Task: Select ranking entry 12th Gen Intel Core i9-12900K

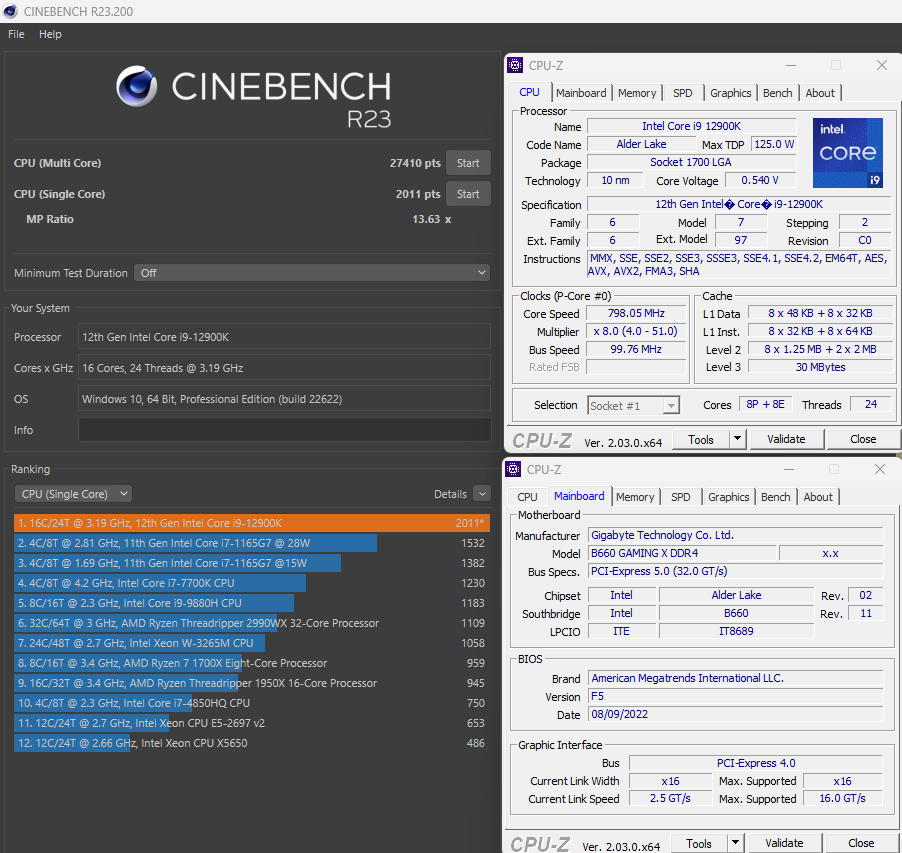Action: point(251,523)
